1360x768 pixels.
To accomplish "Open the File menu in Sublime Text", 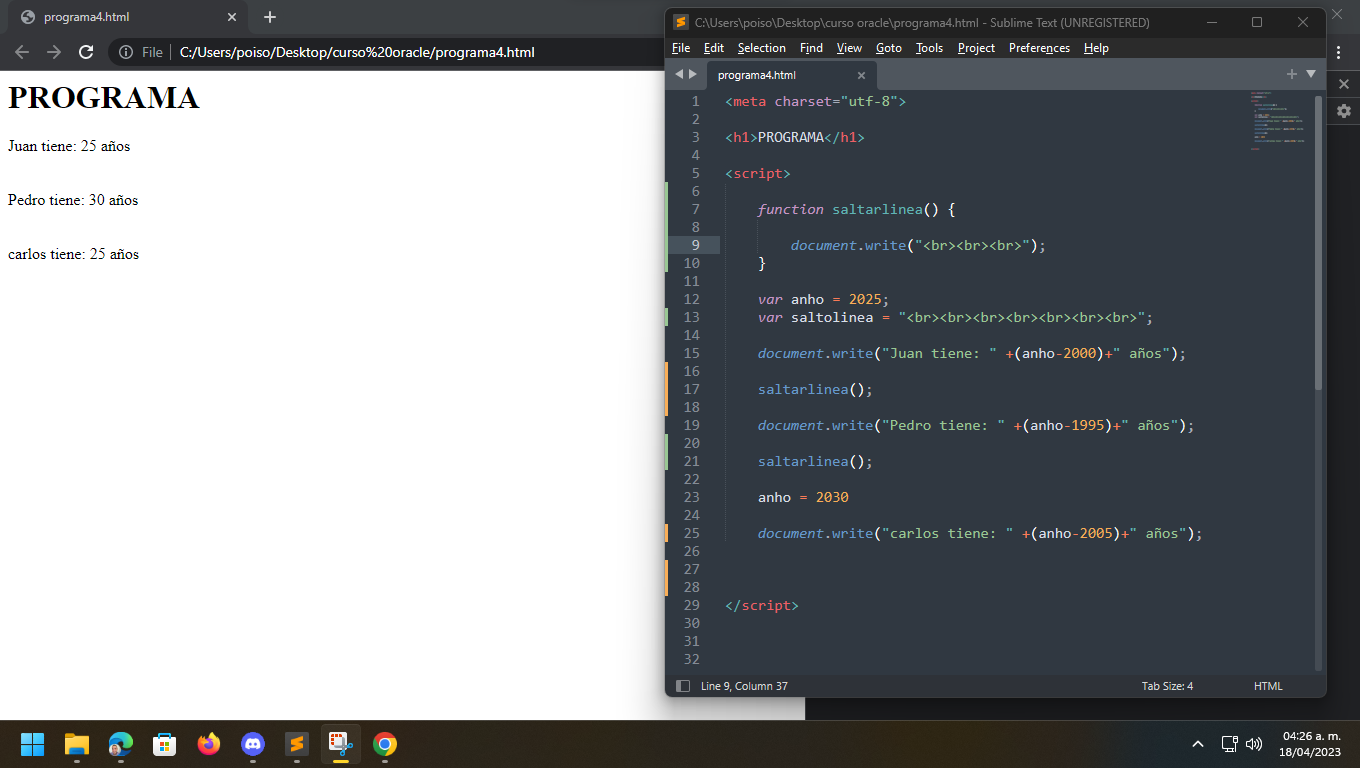I will pos(681,48).
